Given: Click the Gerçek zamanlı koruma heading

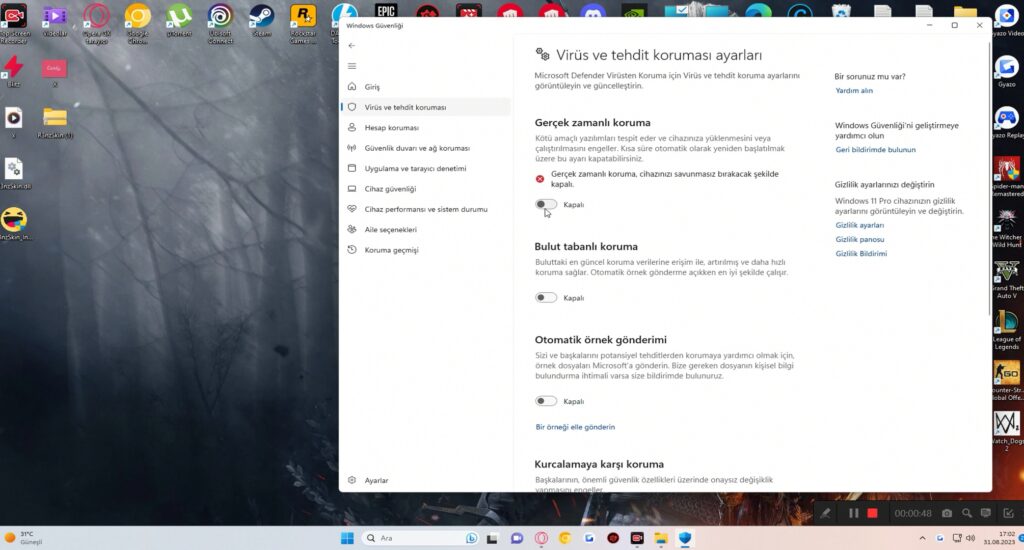Looking at the screenshot, I should [592, 123].
